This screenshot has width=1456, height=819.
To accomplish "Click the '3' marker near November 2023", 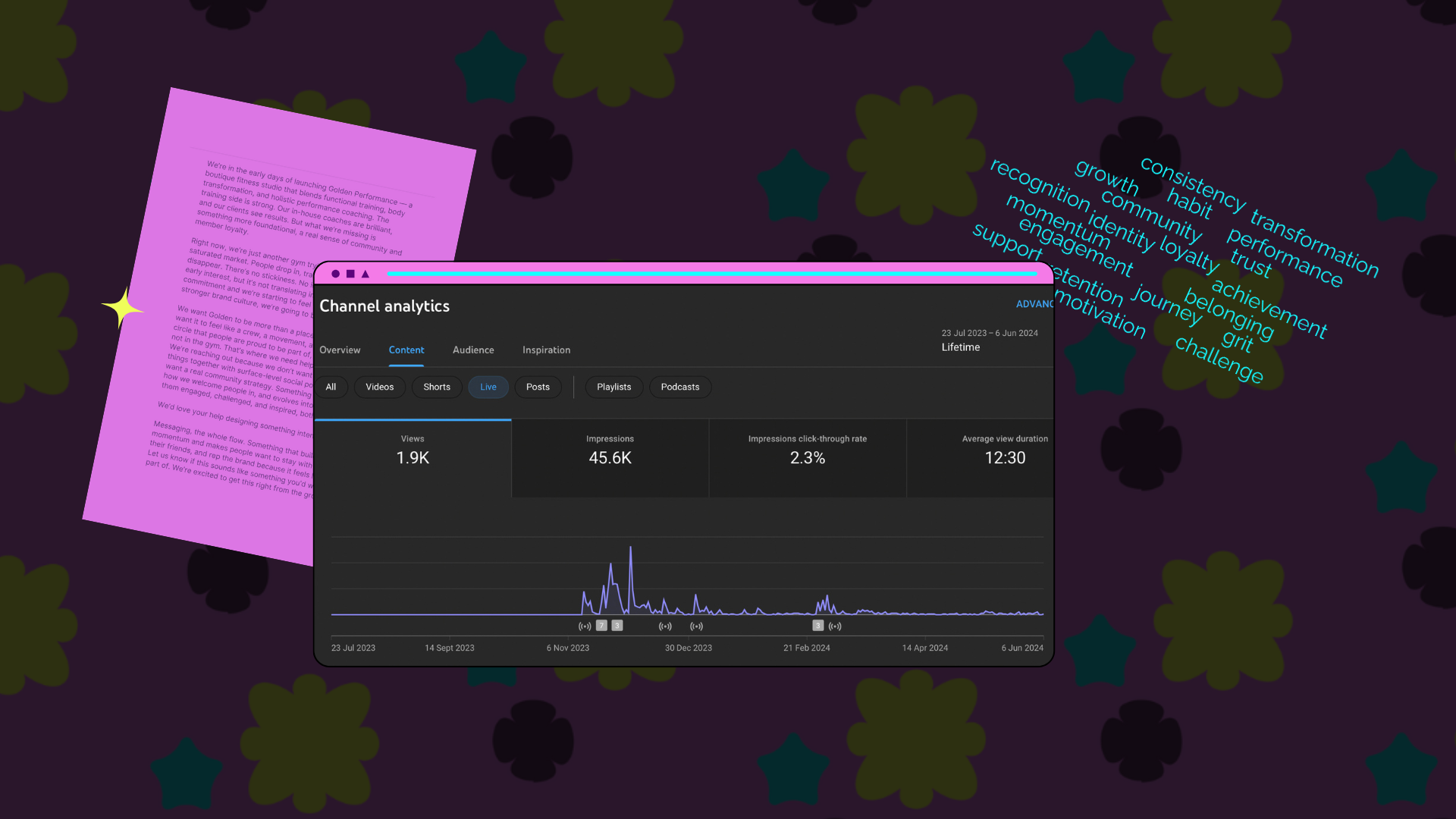I will [x=617, y=626].
